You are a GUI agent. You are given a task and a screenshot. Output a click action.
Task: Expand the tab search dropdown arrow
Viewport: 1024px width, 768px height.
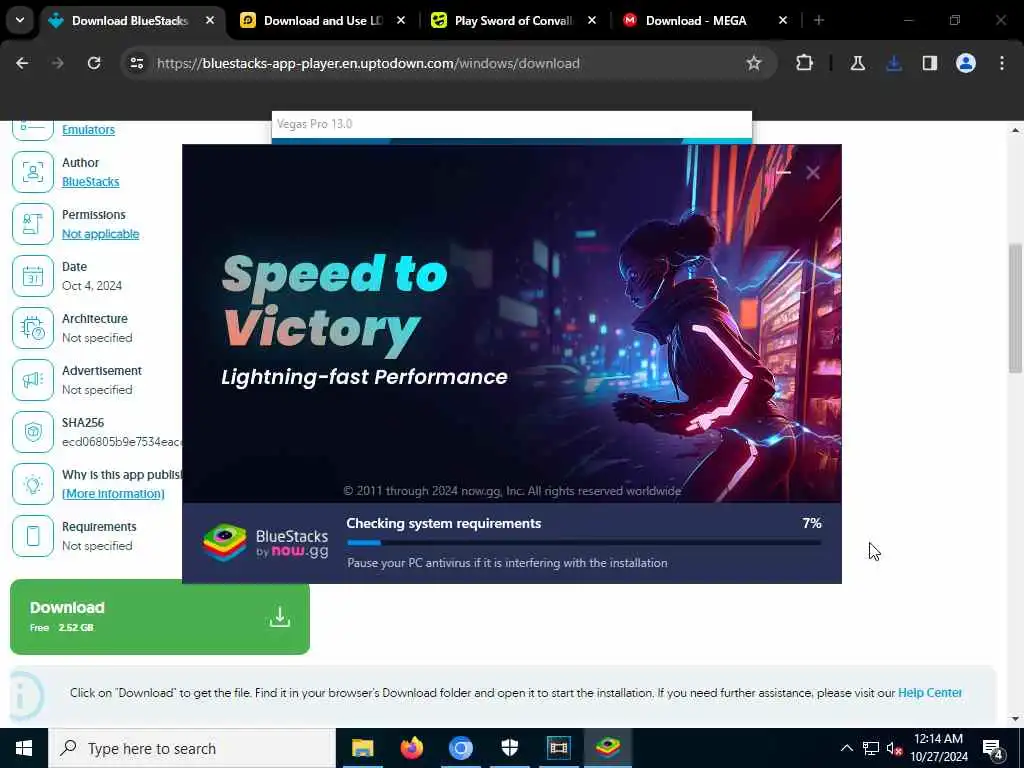[20, 20]
